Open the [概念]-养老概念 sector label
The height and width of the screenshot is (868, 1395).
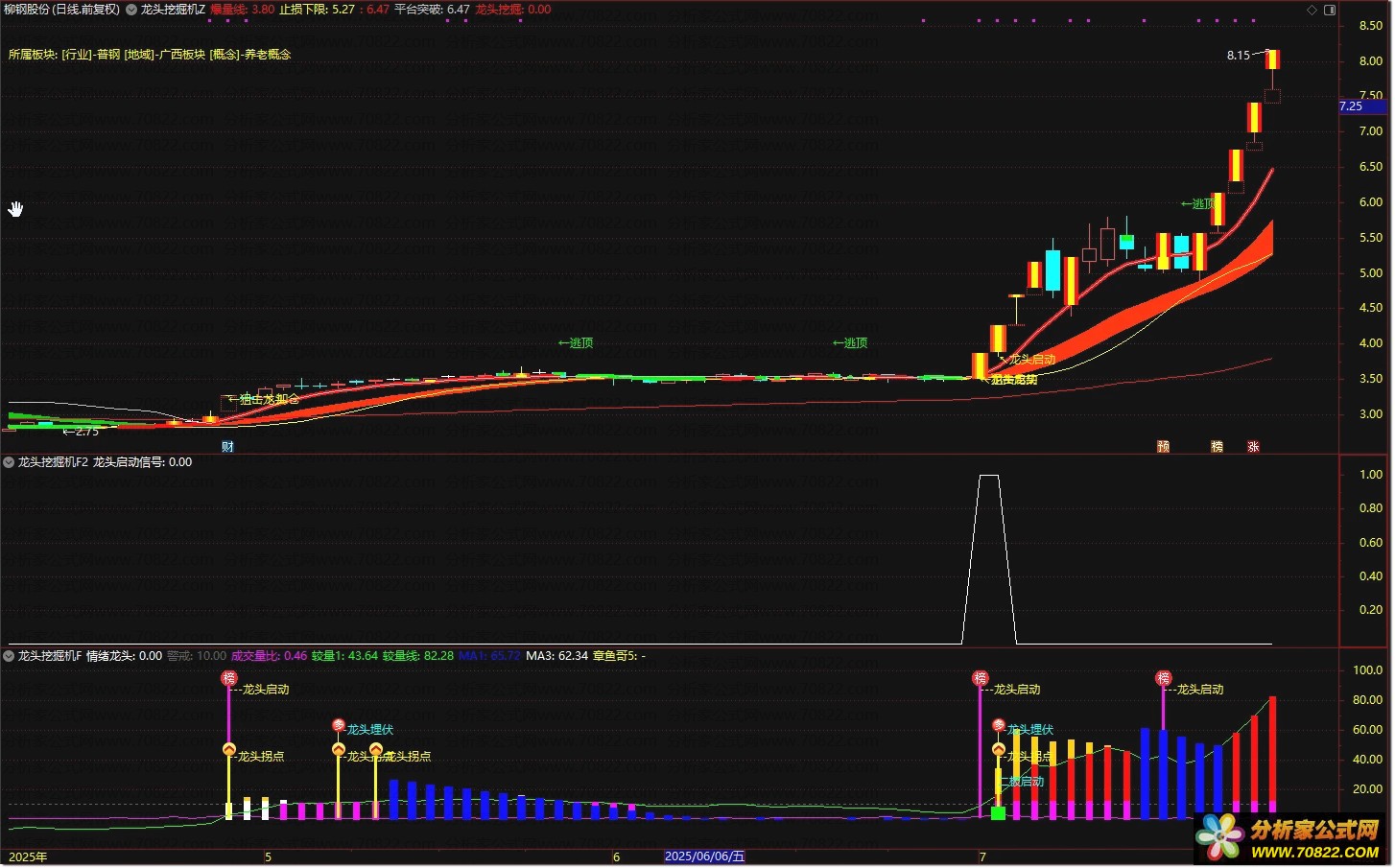249,55
